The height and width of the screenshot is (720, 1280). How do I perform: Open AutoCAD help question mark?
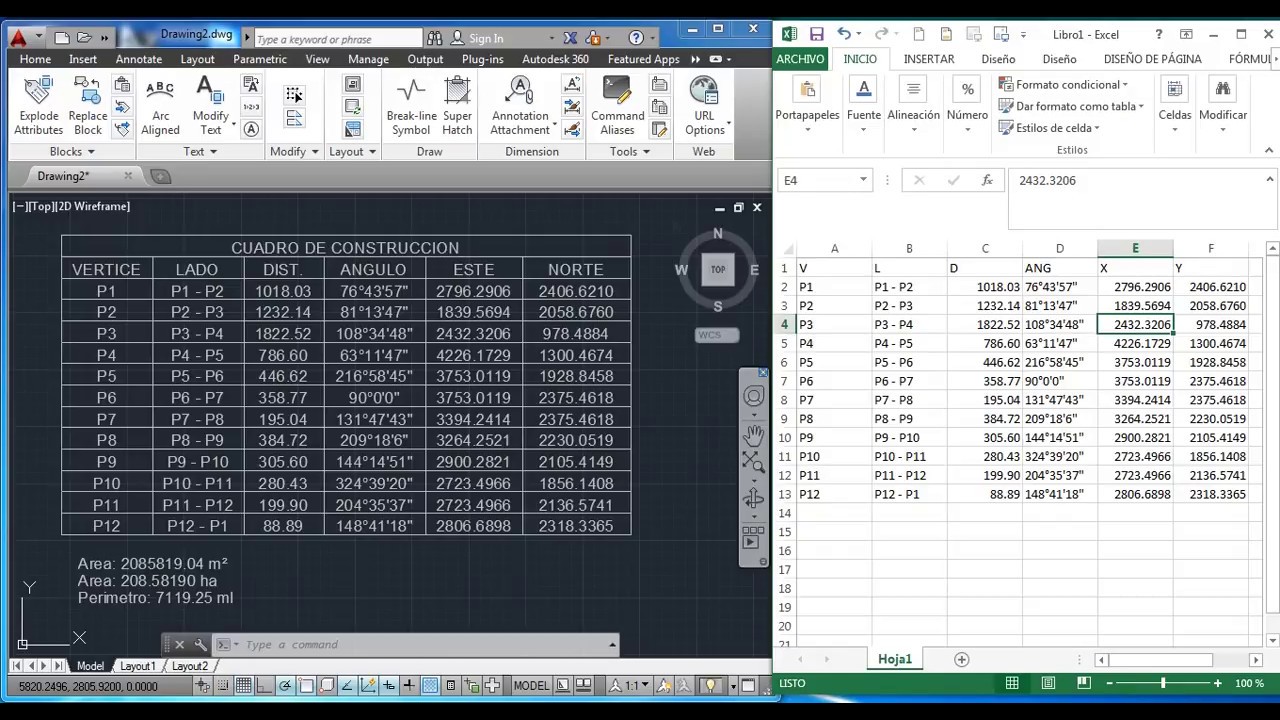(x=636, y=38)
